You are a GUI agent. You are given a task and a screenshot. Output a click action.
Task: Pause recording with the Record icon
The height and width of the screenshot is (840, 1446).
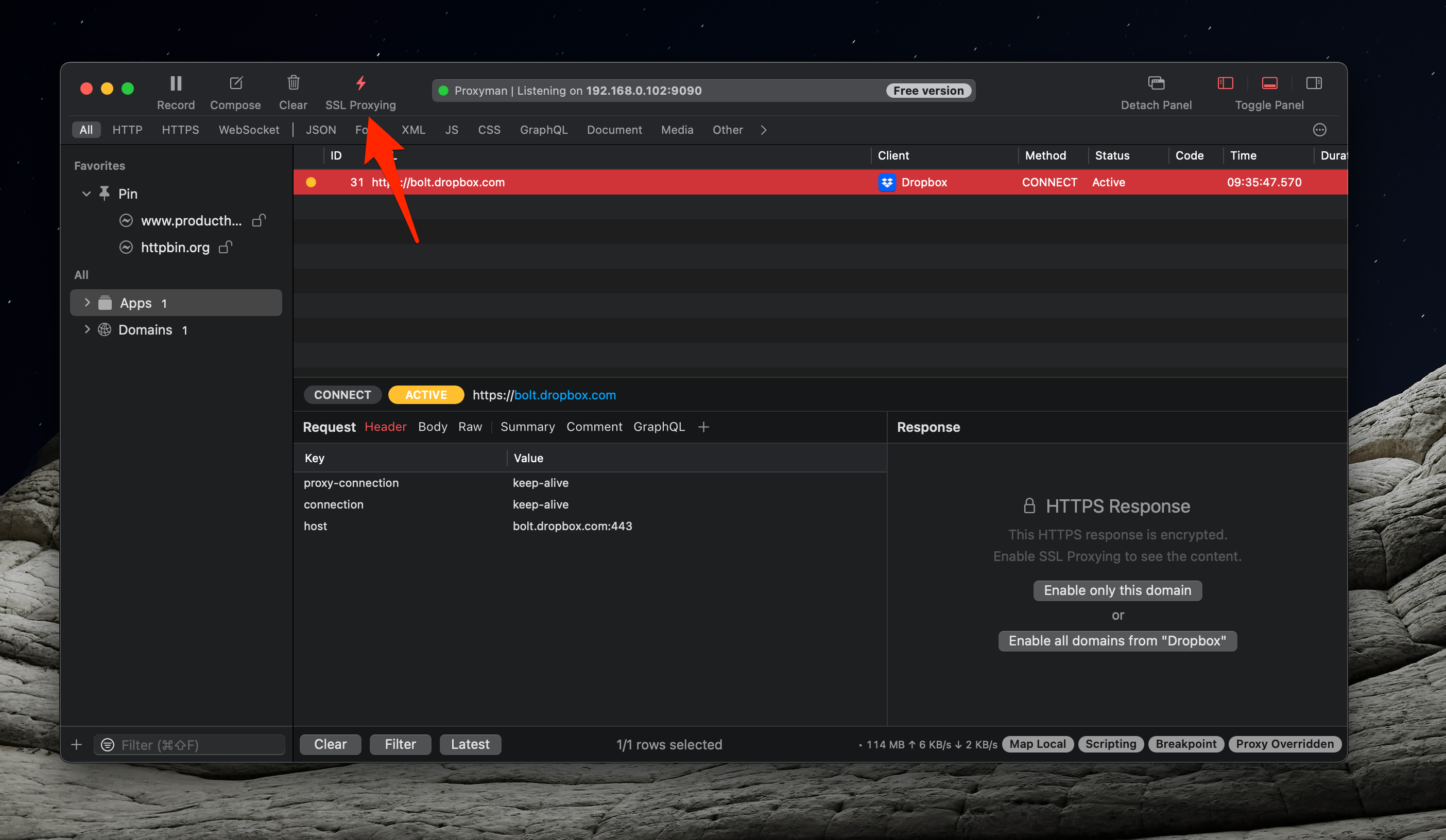click(x=176, y=84)
